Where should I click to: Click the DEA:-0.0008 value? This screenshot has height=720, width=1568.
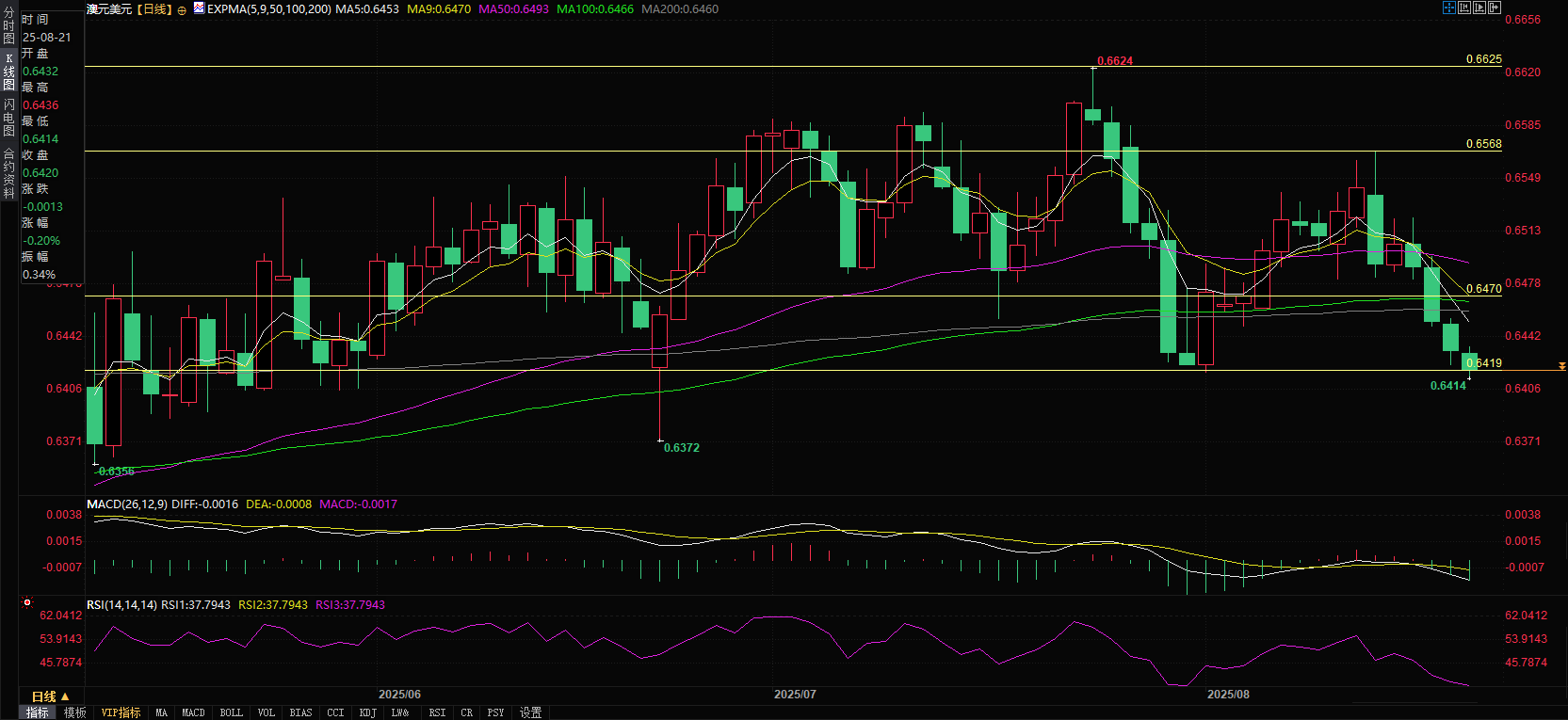279,504
